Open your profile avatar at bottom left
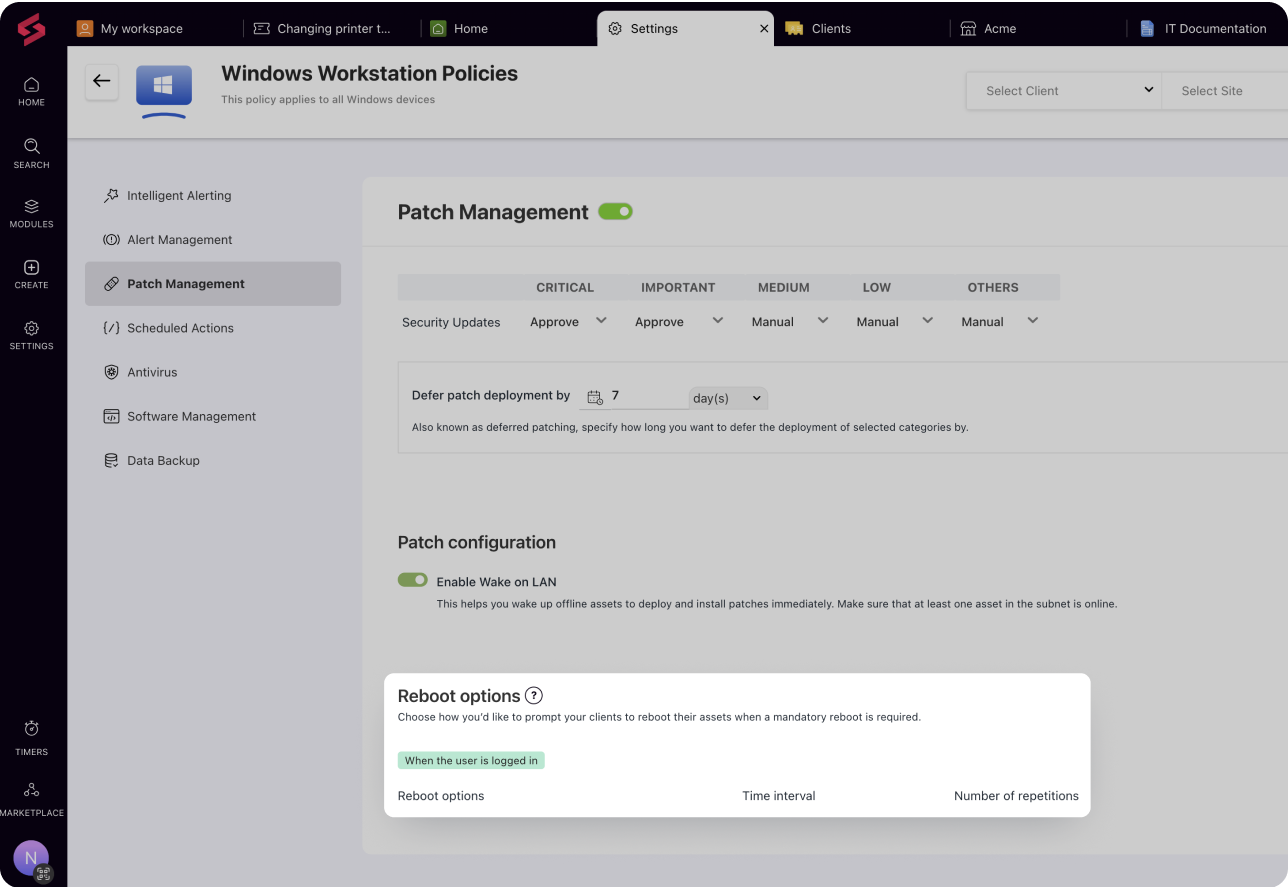 (x=30, y=858)
